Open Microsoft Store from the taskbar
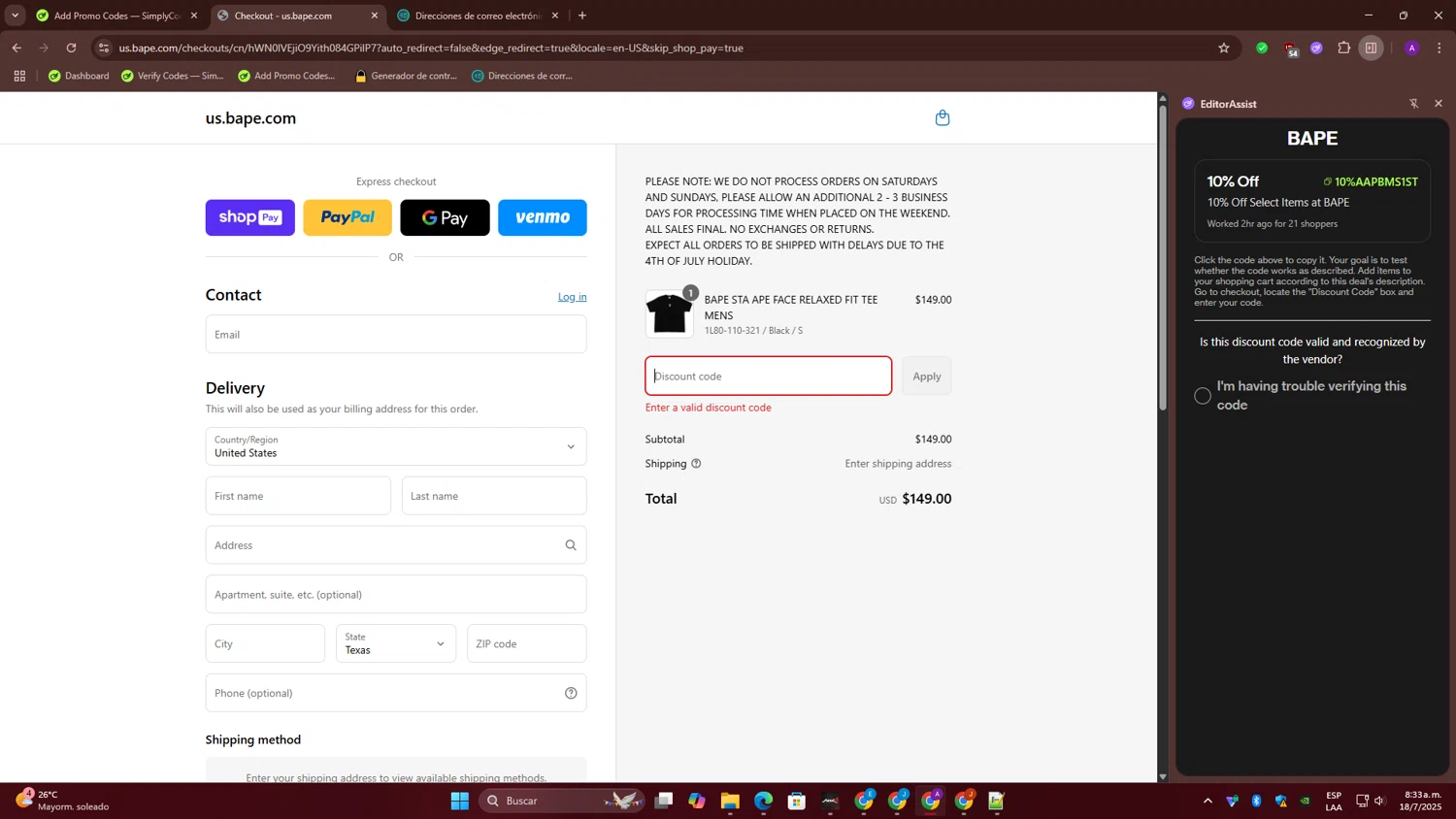Image resolution: width=1456 pixels, height=819 pixels. click(x=796, y=801)
